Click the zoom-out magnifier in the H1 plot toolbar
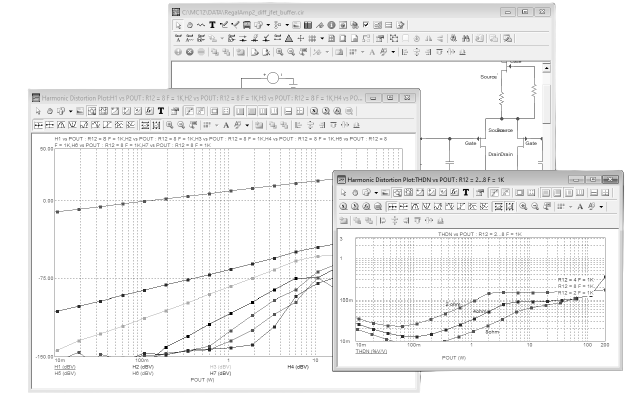The height and width of the screenshot is (398, 627). [181, 125]
